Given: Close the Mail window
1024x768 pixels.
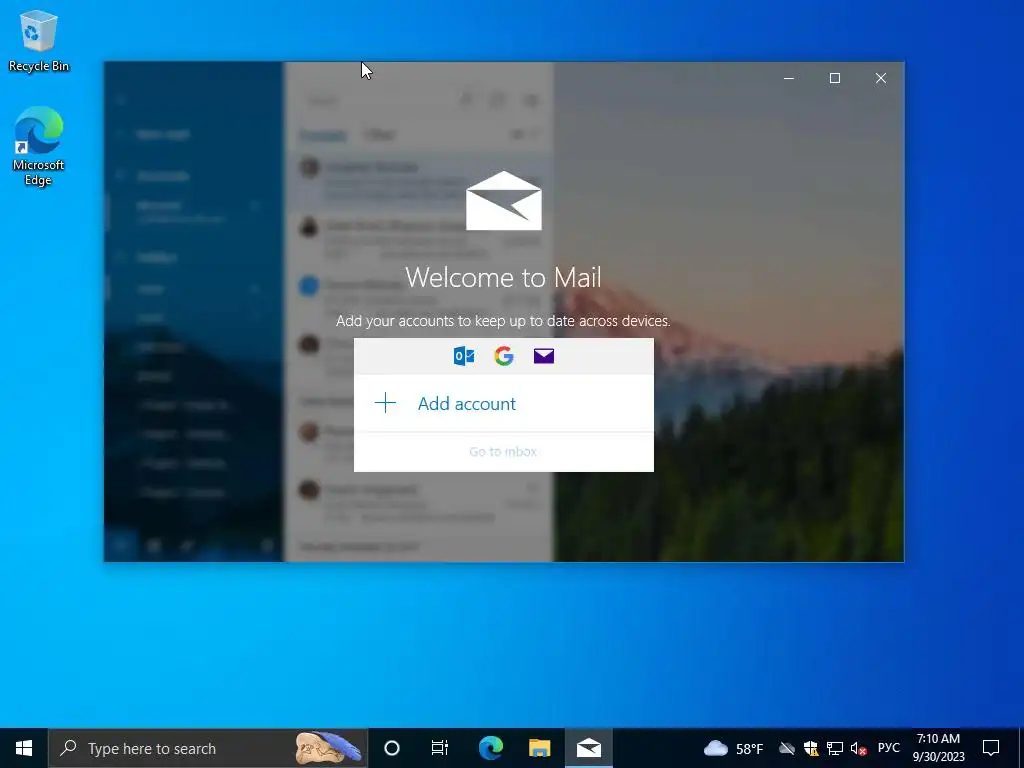Looking at the screenshot, I should [881, 78].
